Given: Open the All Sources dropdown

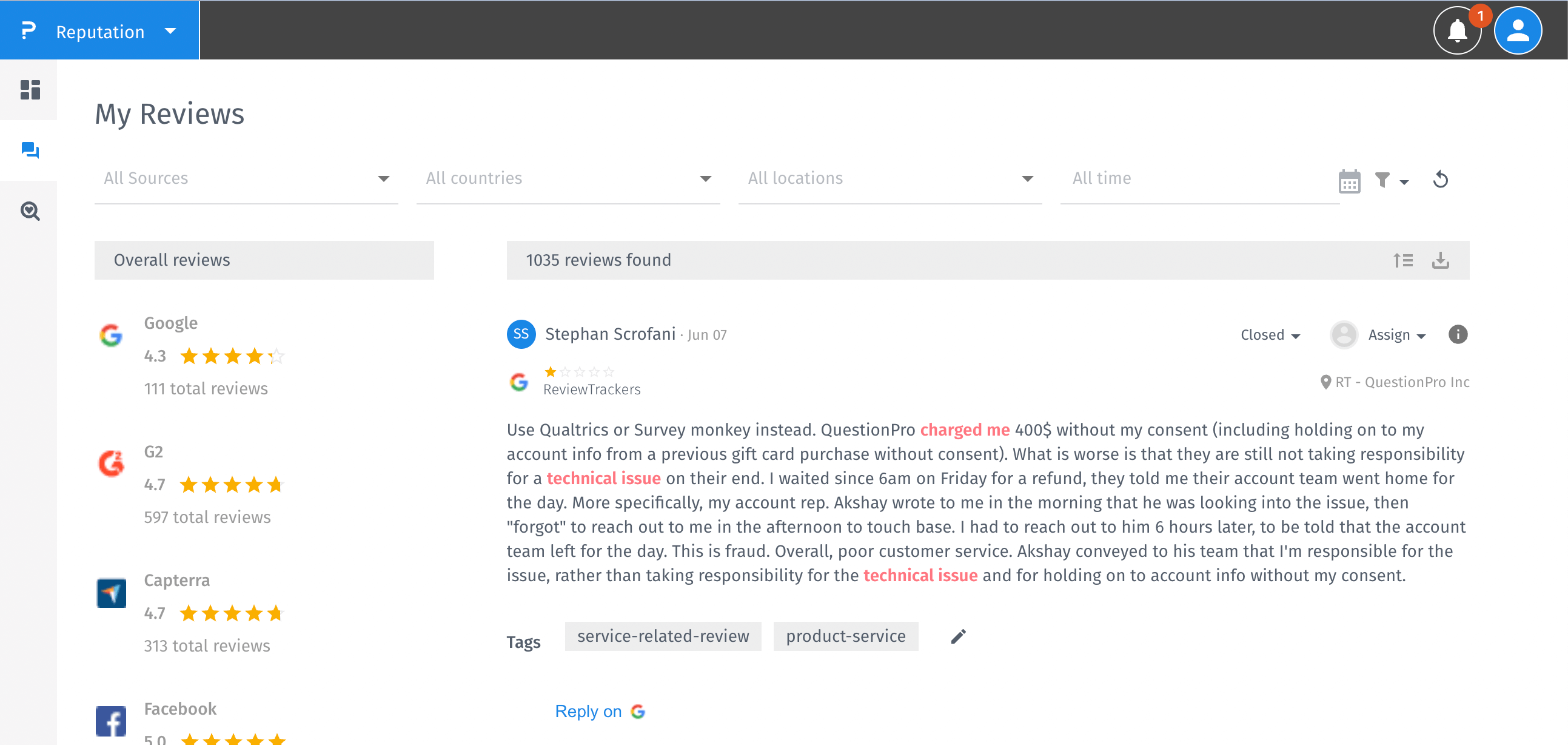Looking at the screenshot, I should point(246,178).
